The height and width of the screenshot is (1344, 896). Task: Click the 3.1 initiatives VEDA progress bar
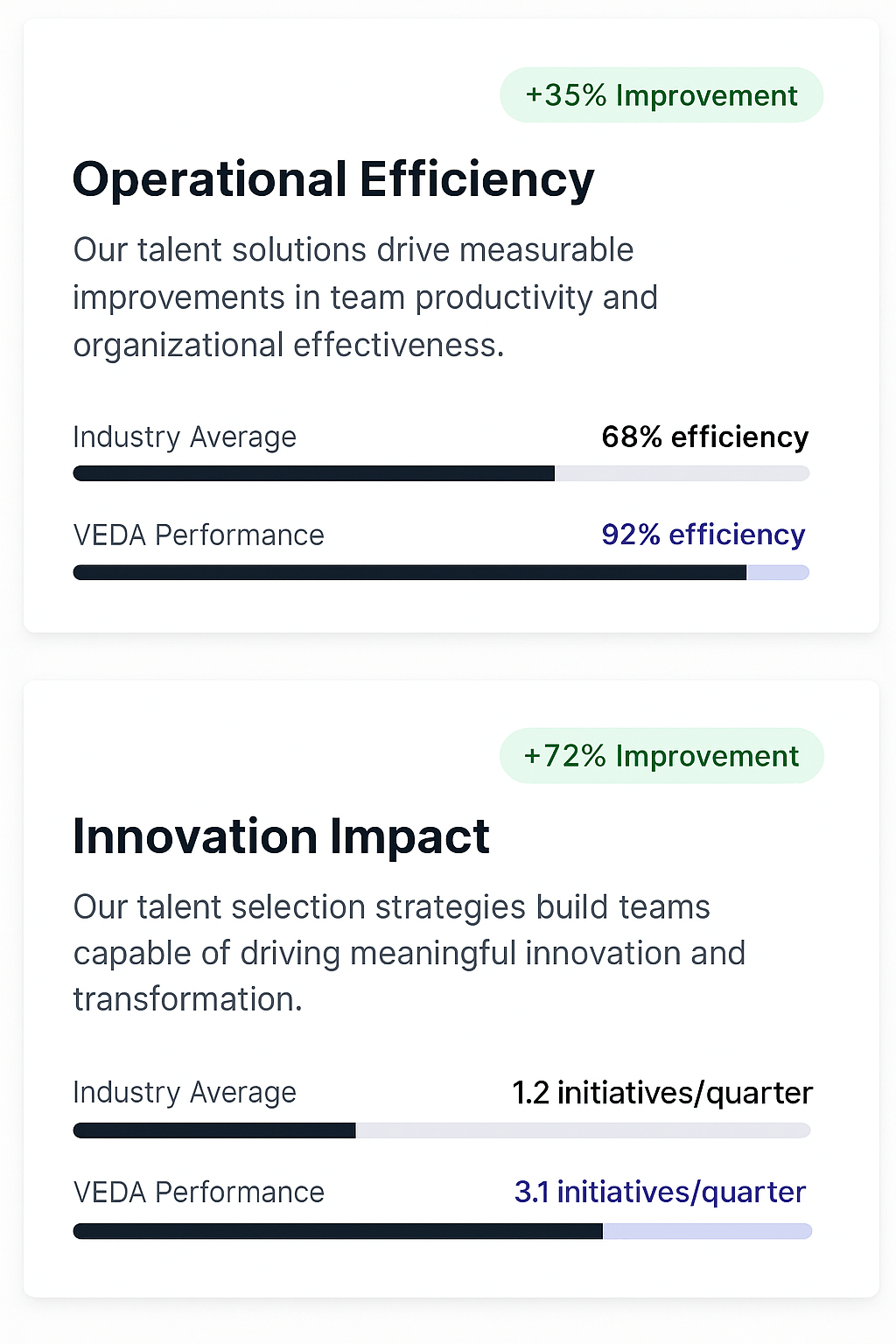tap(441, 1231)
